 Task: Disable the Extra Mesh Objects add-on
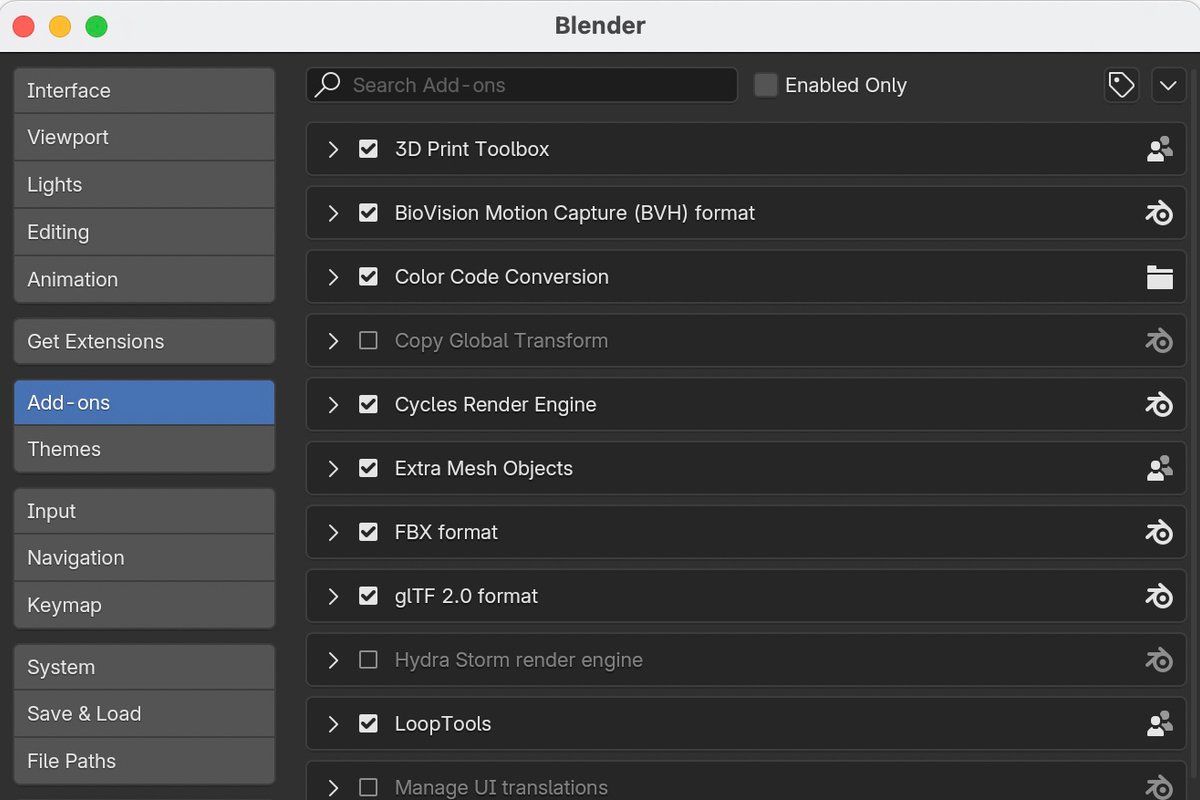[x=368, y=469]
